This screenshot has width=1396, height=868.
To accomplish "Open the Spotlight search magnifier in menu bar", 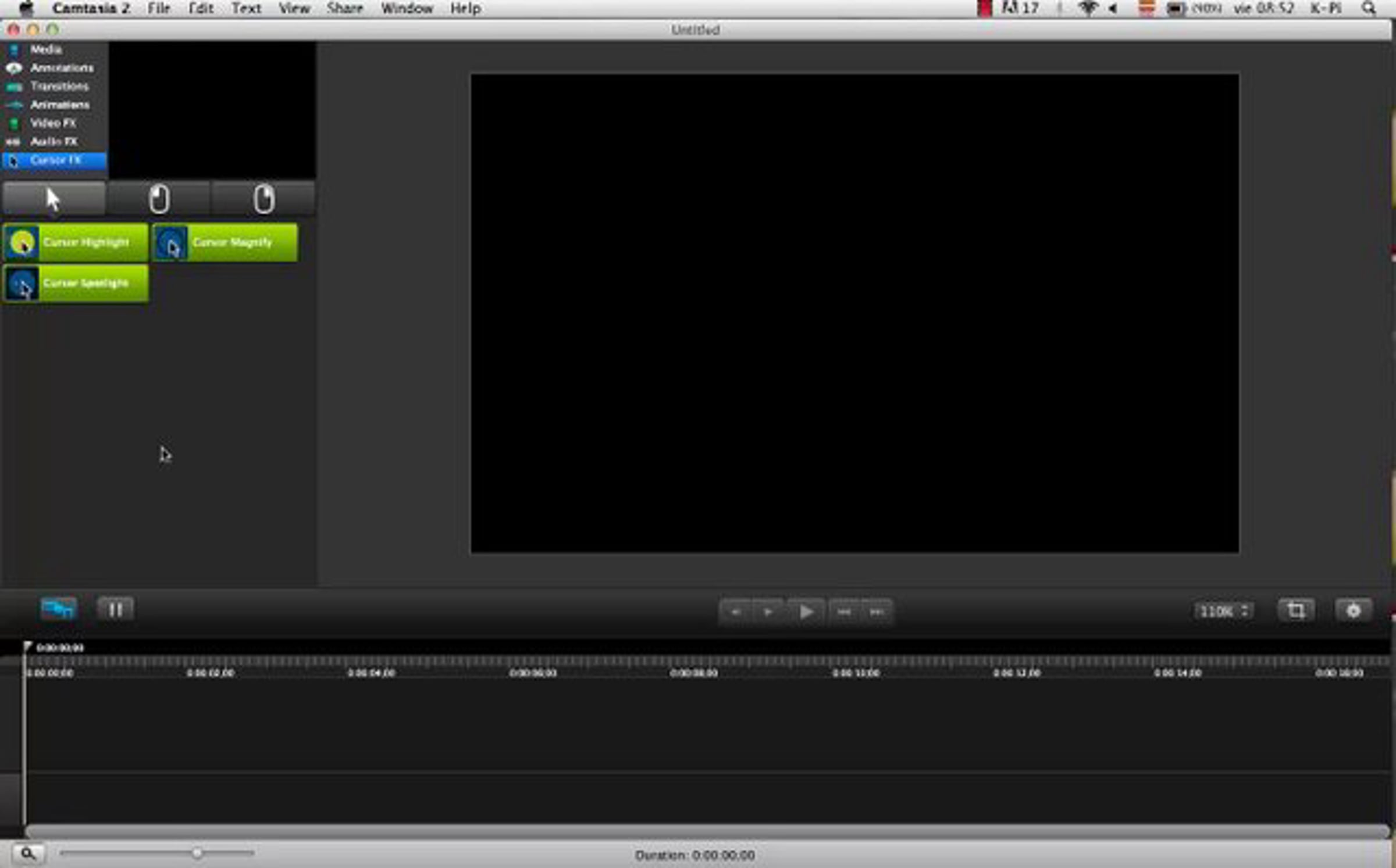I will click(1369, 8).
